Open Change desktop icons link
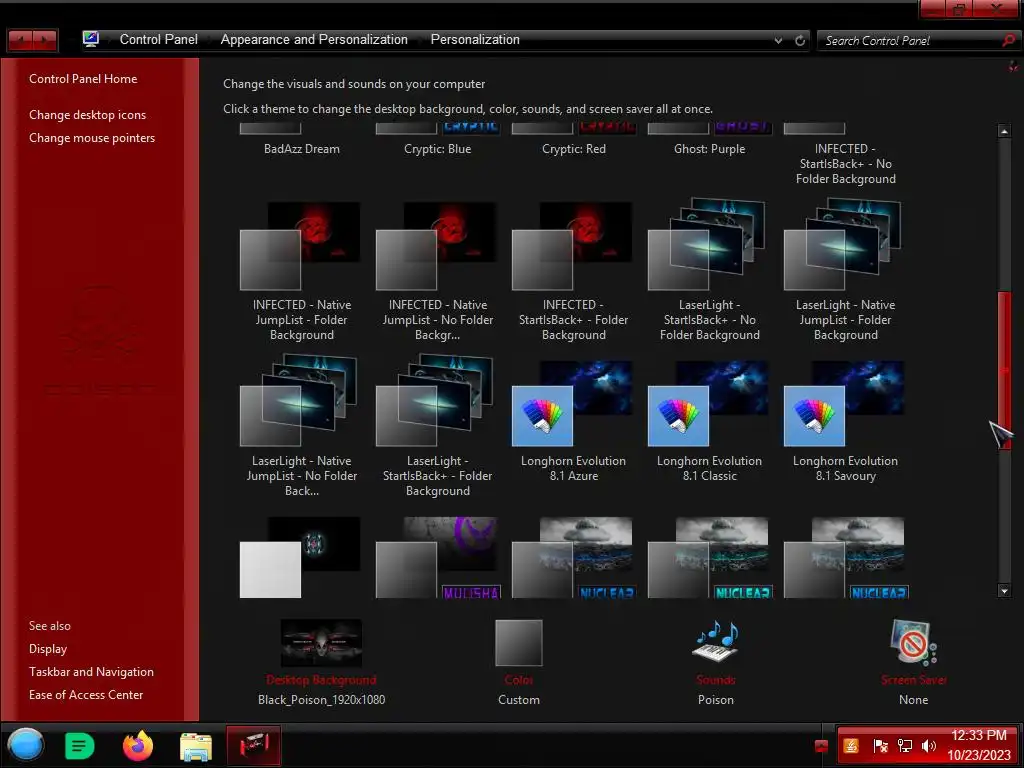 tap(88, 114)
